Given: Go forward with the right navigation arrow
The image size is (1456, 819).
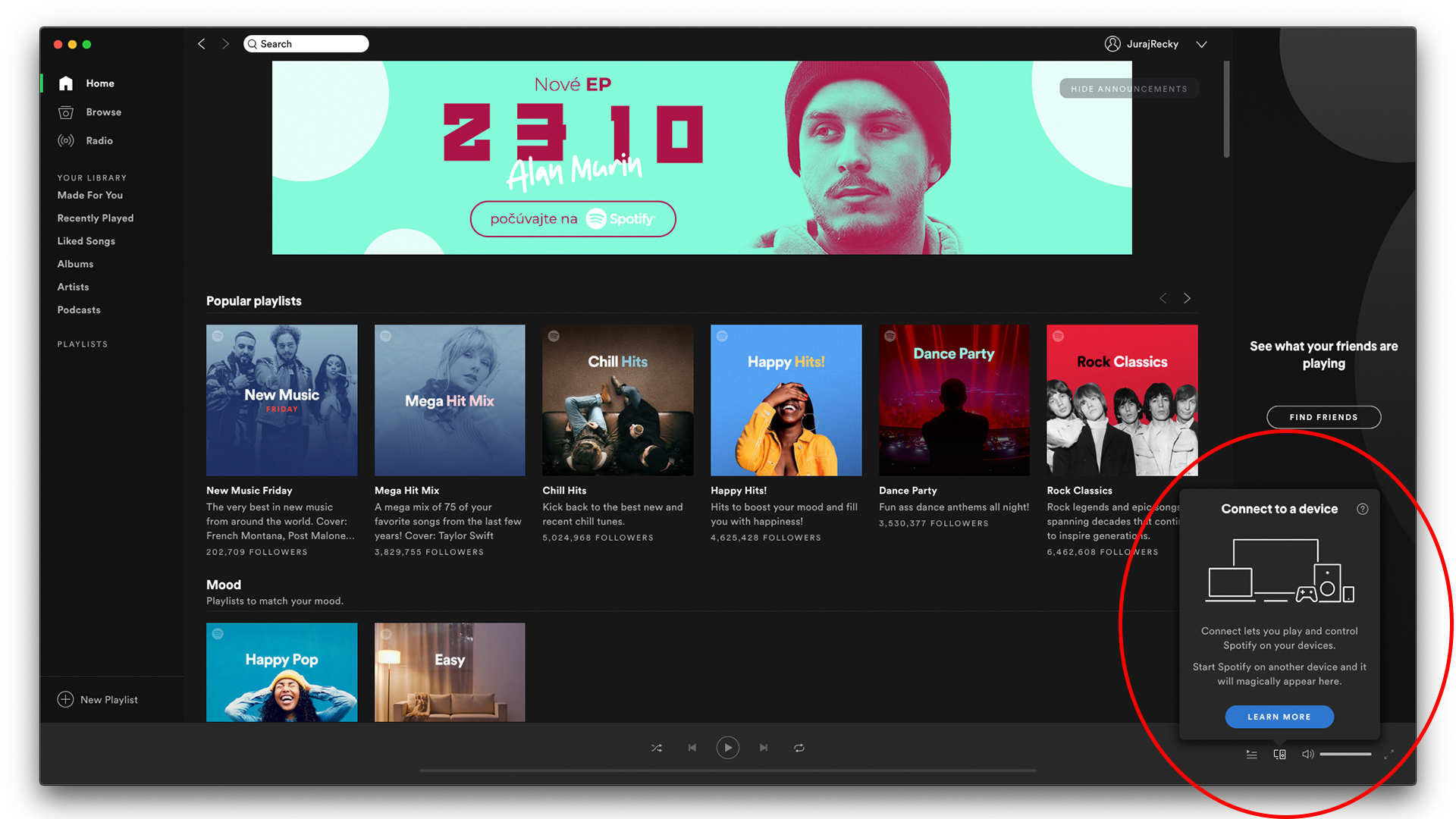Looking at the screenshot, I should click(x=225, y=44).
